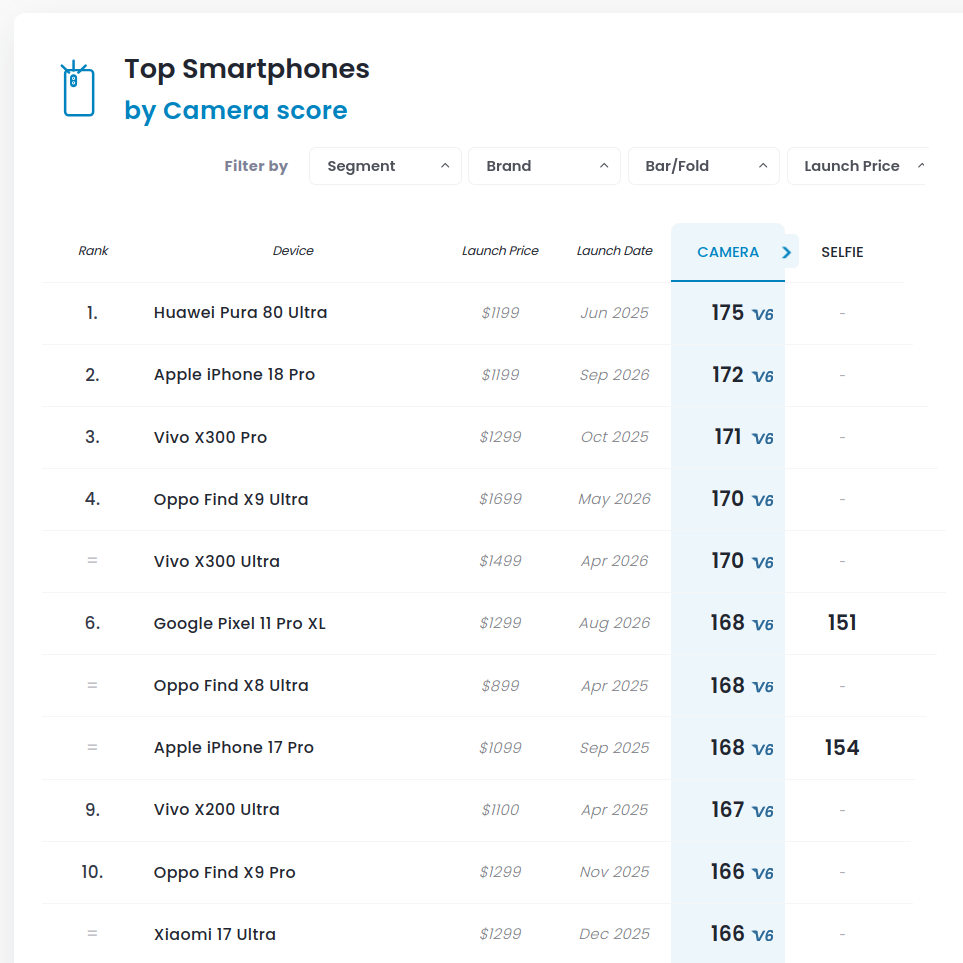Click the Launch Date column header
This screenshot has width=963, height=963.
point(614,251)
